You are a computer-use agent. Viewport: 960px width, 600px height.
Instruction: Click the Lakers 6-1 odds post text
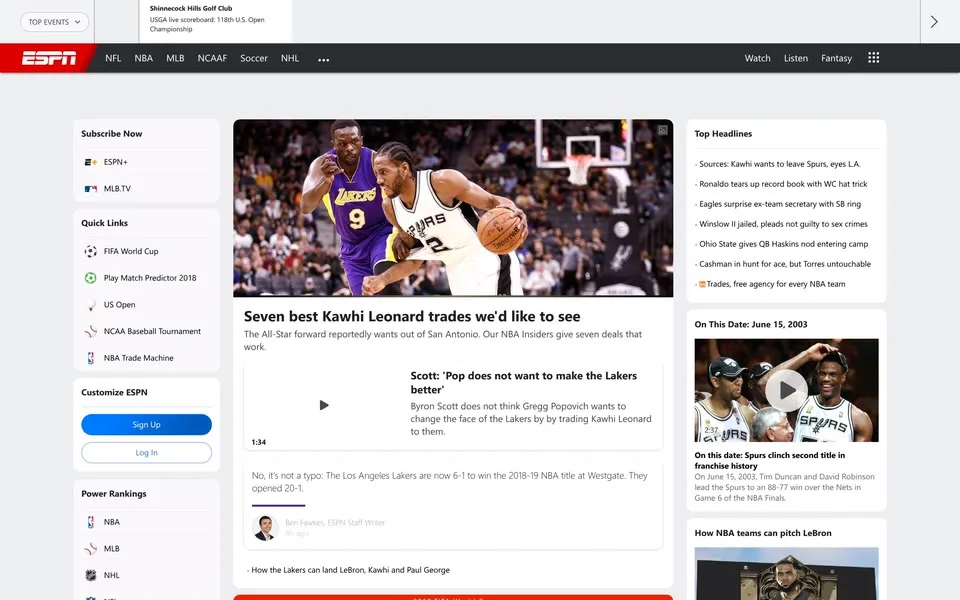[449, 482]
